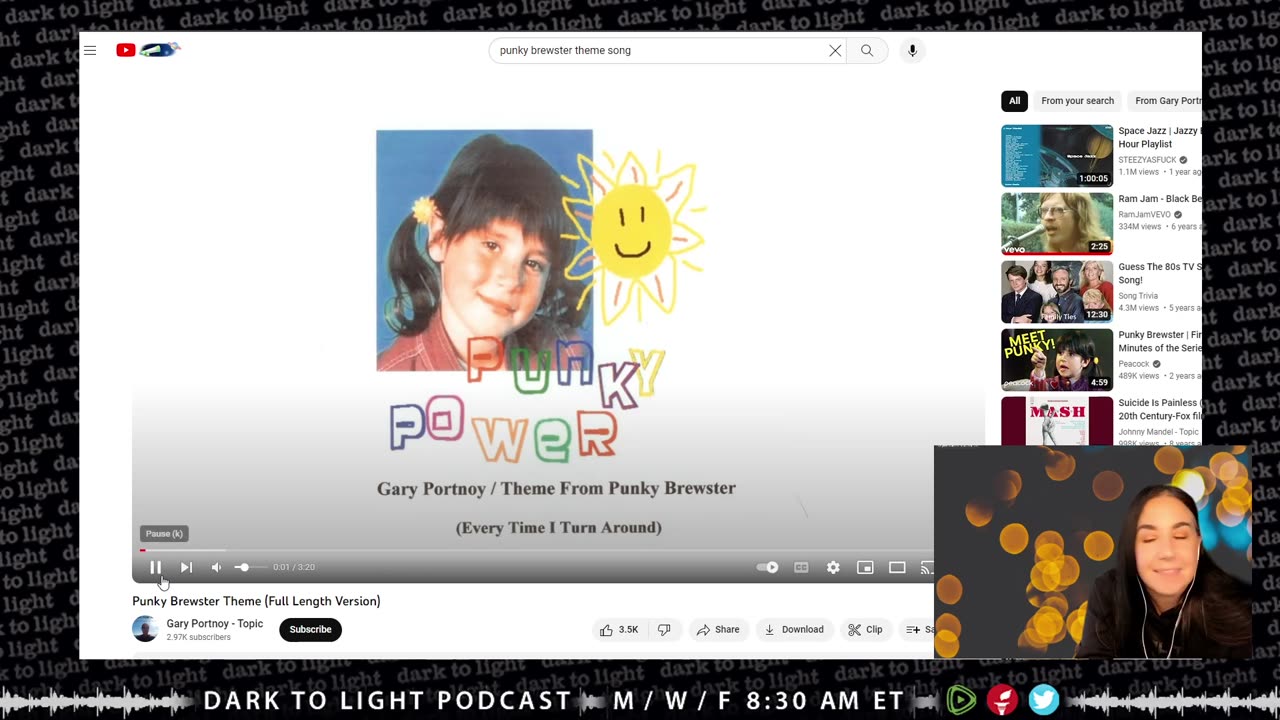Viewport: 1280px width, 720px height.
Task: Like the video with thumbs up
Action: coord(621,629)
